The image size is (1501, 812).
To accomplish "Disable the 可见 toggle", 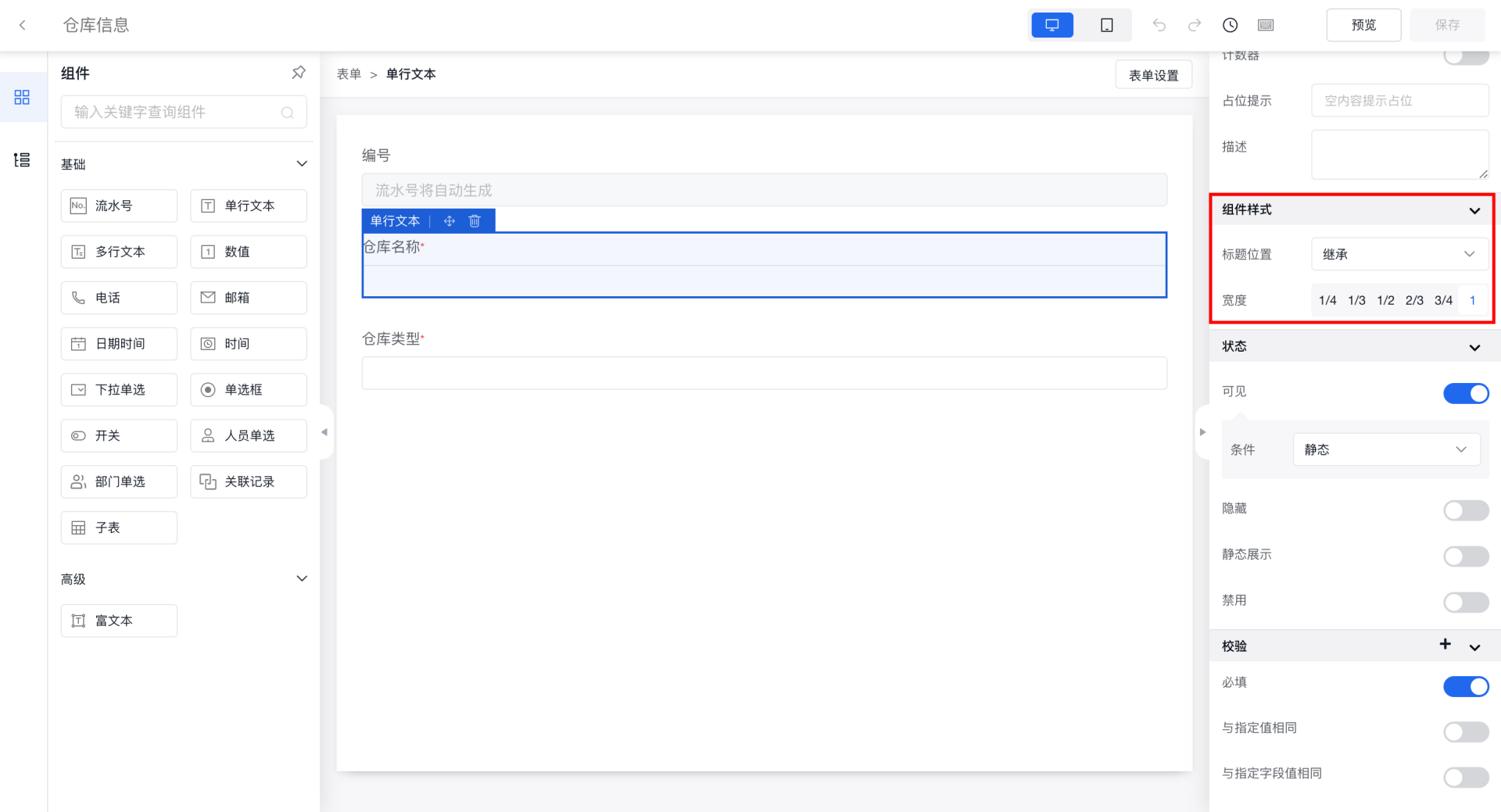I will point(1465,393).
